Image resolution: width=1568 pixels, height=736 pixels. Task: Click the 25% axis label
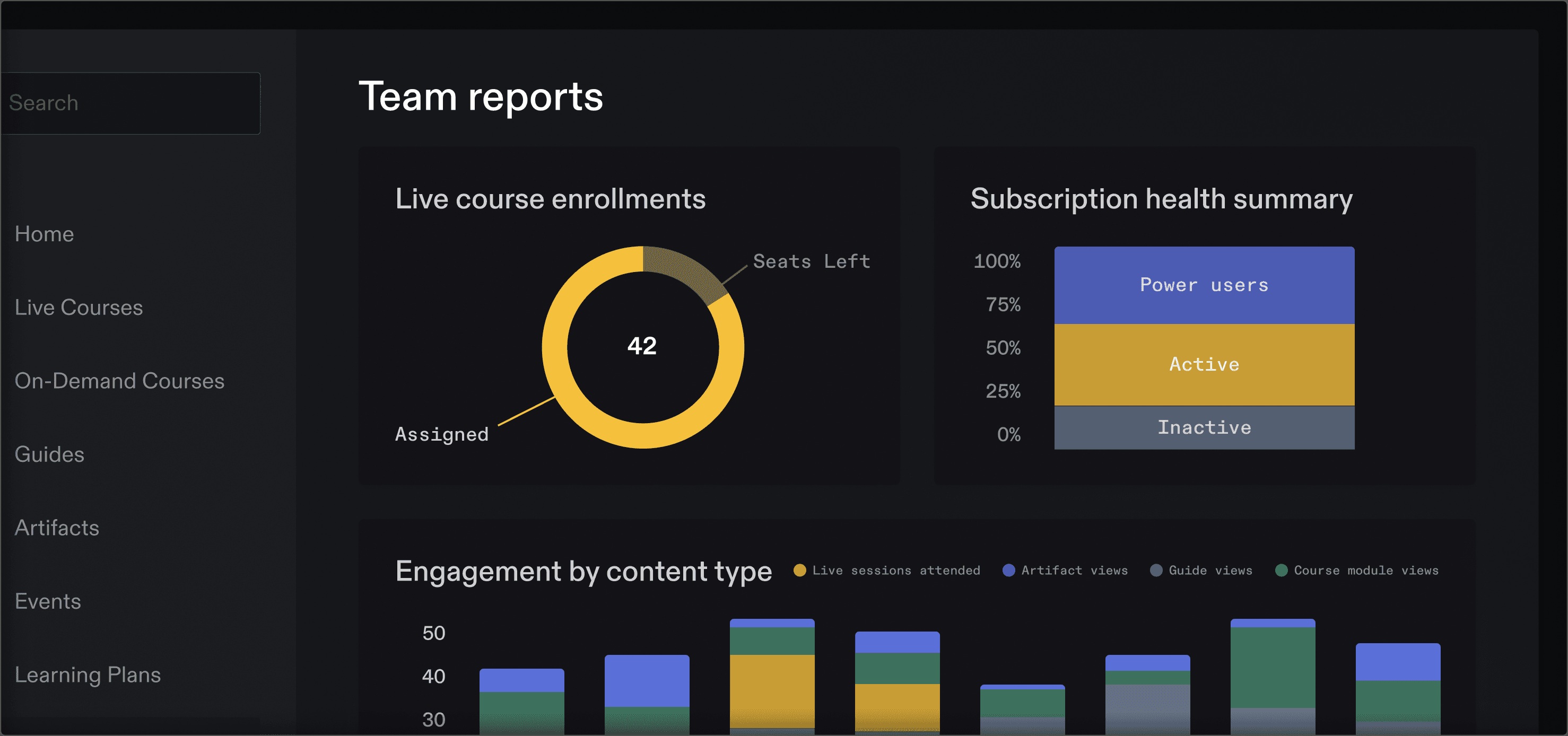[x=1003, y=391]
